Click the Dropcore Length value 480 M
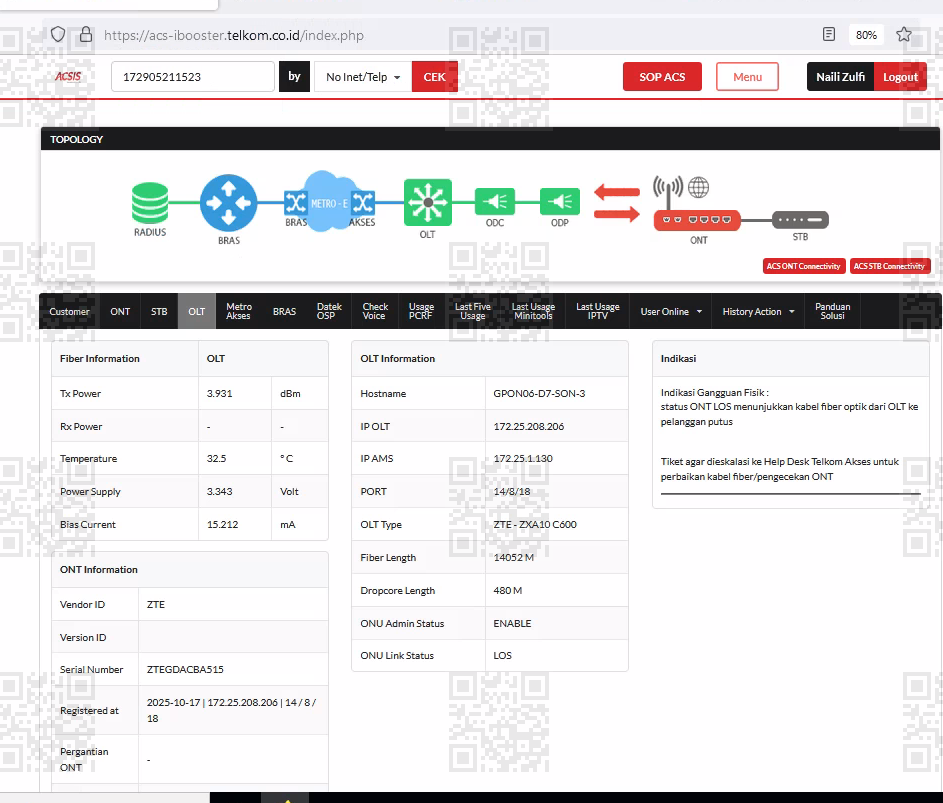The image size is (943, 803). click(508, 591)
